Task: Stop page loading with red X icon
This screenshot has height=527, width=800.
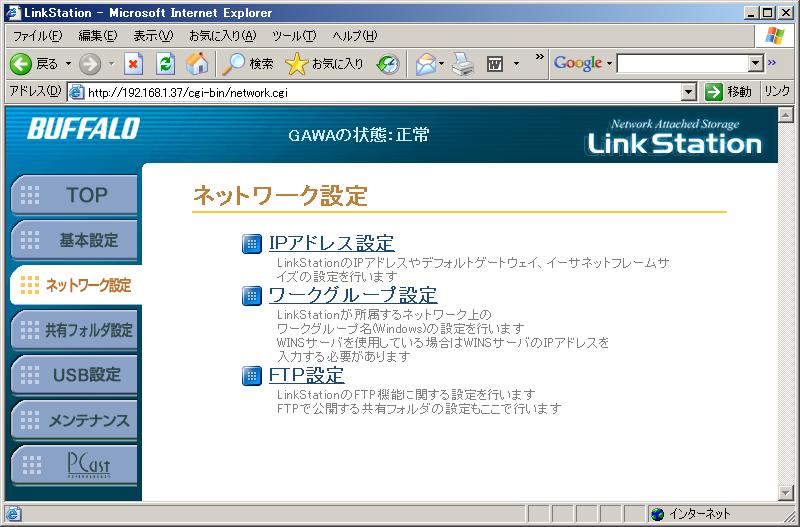Action: [x=133, y=64]
